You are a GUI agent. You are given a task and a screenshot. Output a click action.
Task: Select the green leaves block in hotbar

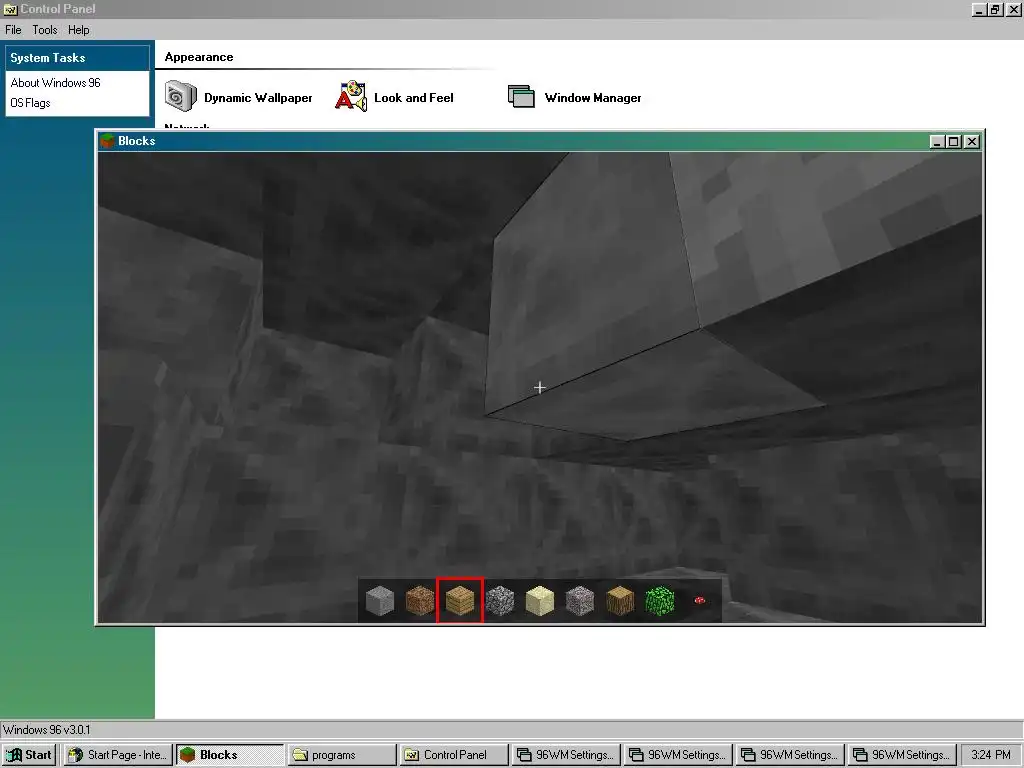tap(660, 601)
